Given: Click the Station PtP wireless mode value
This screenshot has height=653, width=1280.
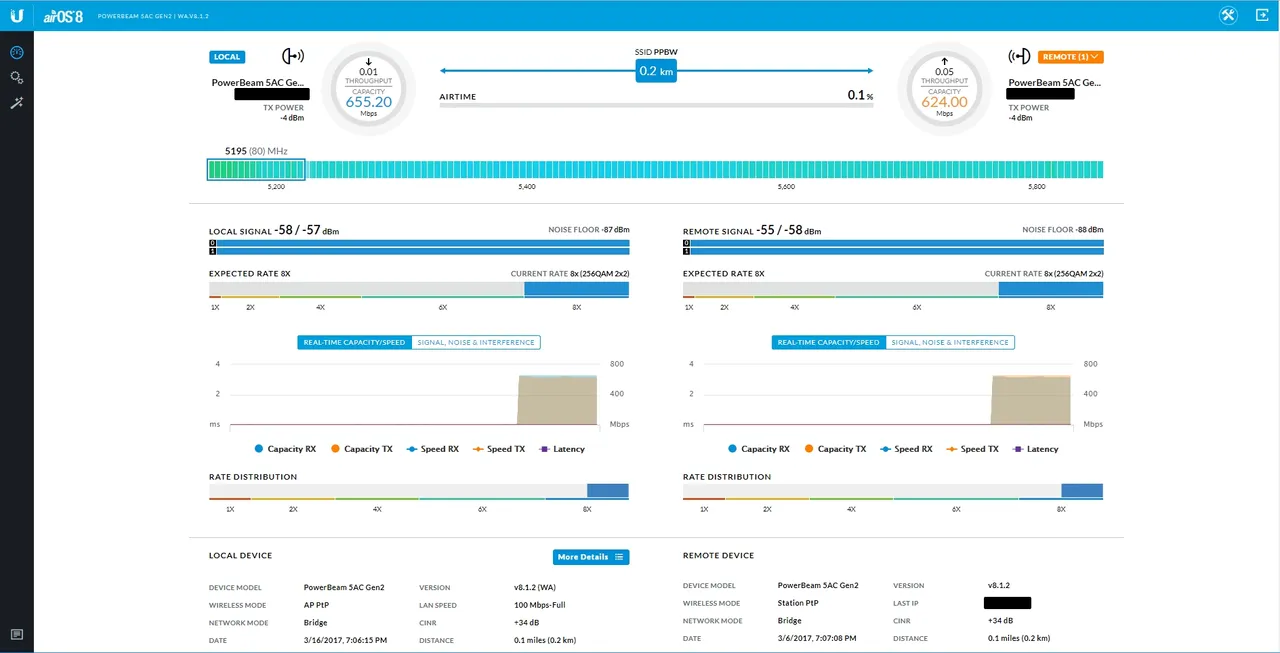Looking at the screenshot, I should 798,603.
